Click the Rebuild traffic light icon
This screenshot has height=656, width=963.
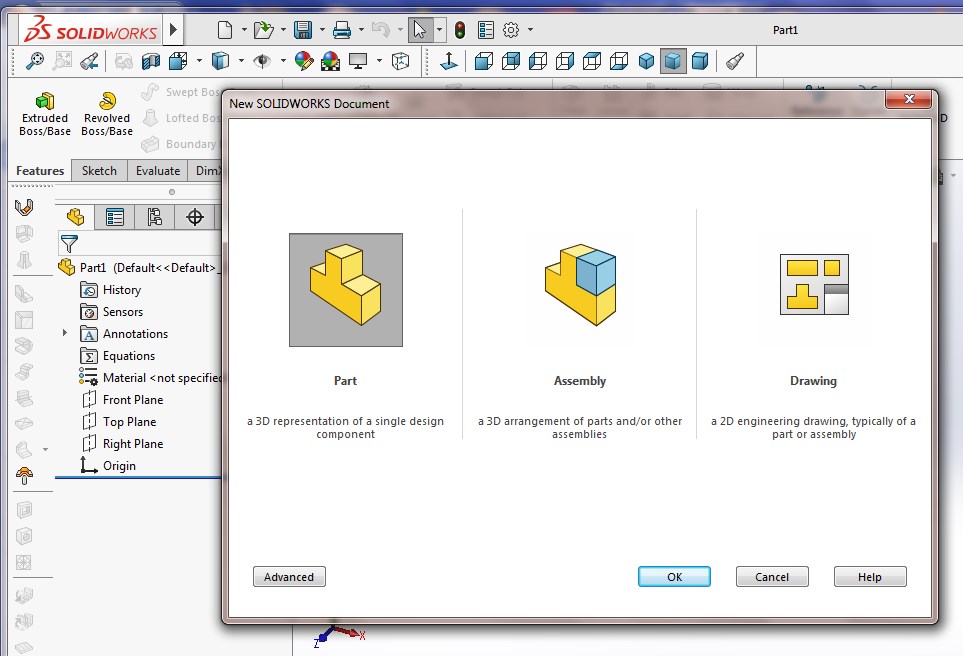(459, 29)
